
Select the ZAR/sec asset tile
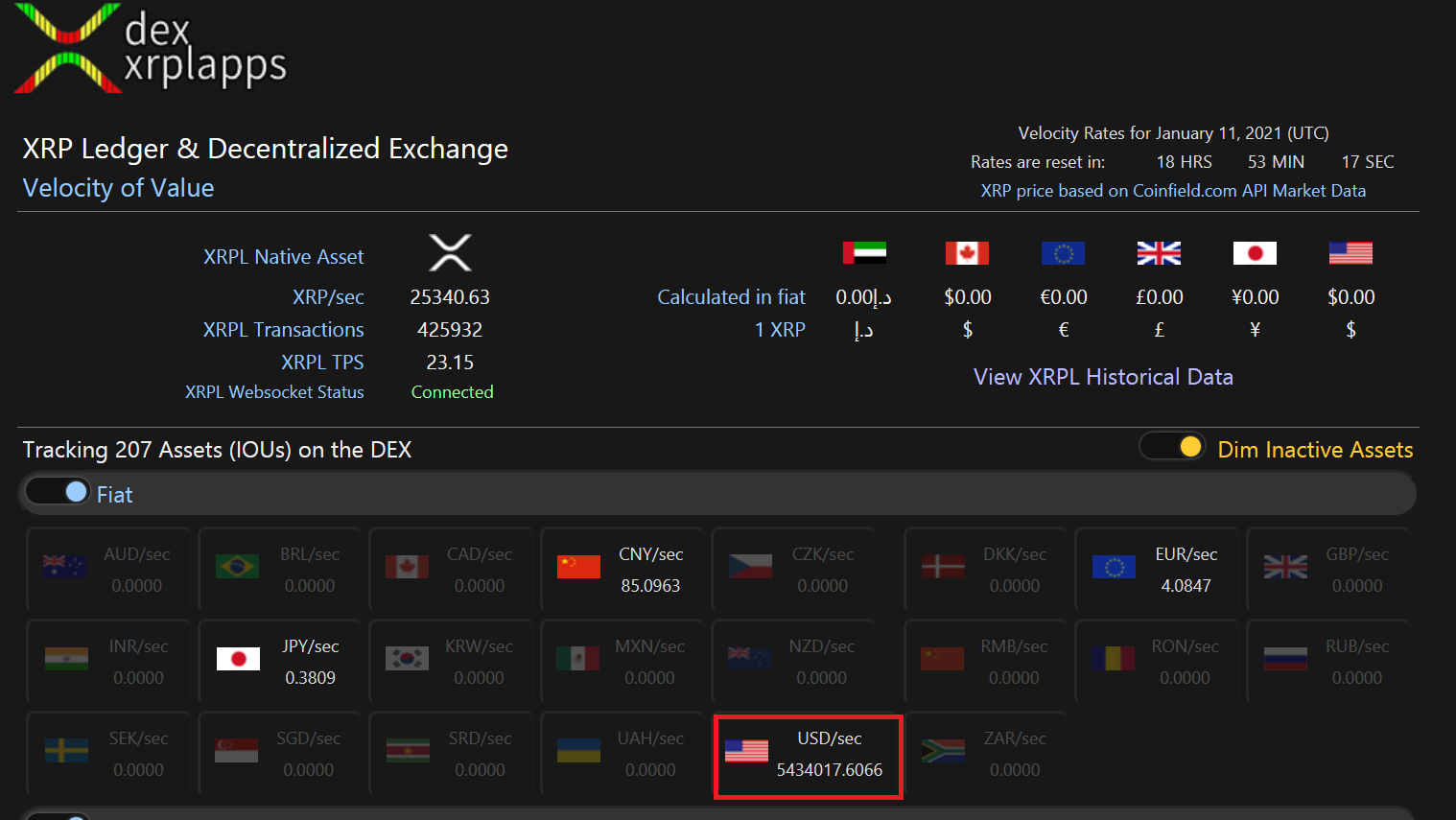click(985, 753)
